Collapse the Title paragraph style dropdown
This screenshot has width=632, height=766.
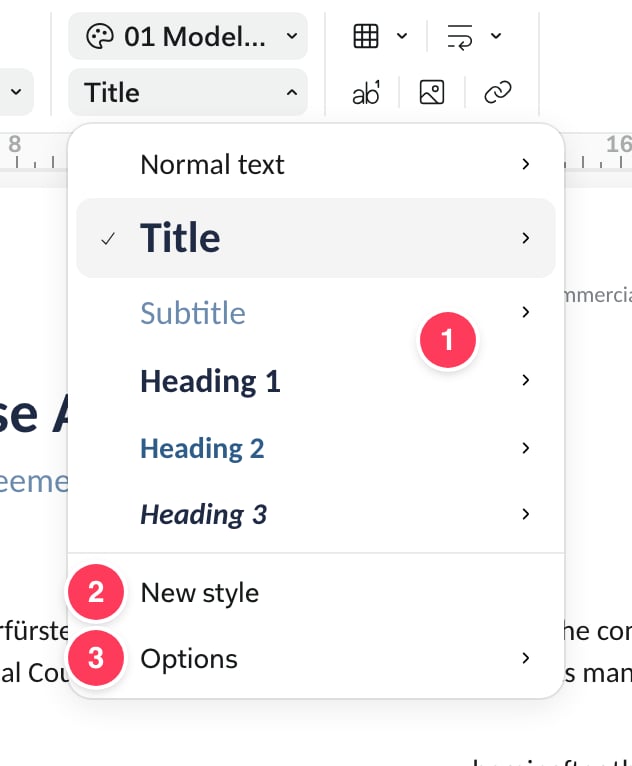pyautogui.click(x=188, y=92)
